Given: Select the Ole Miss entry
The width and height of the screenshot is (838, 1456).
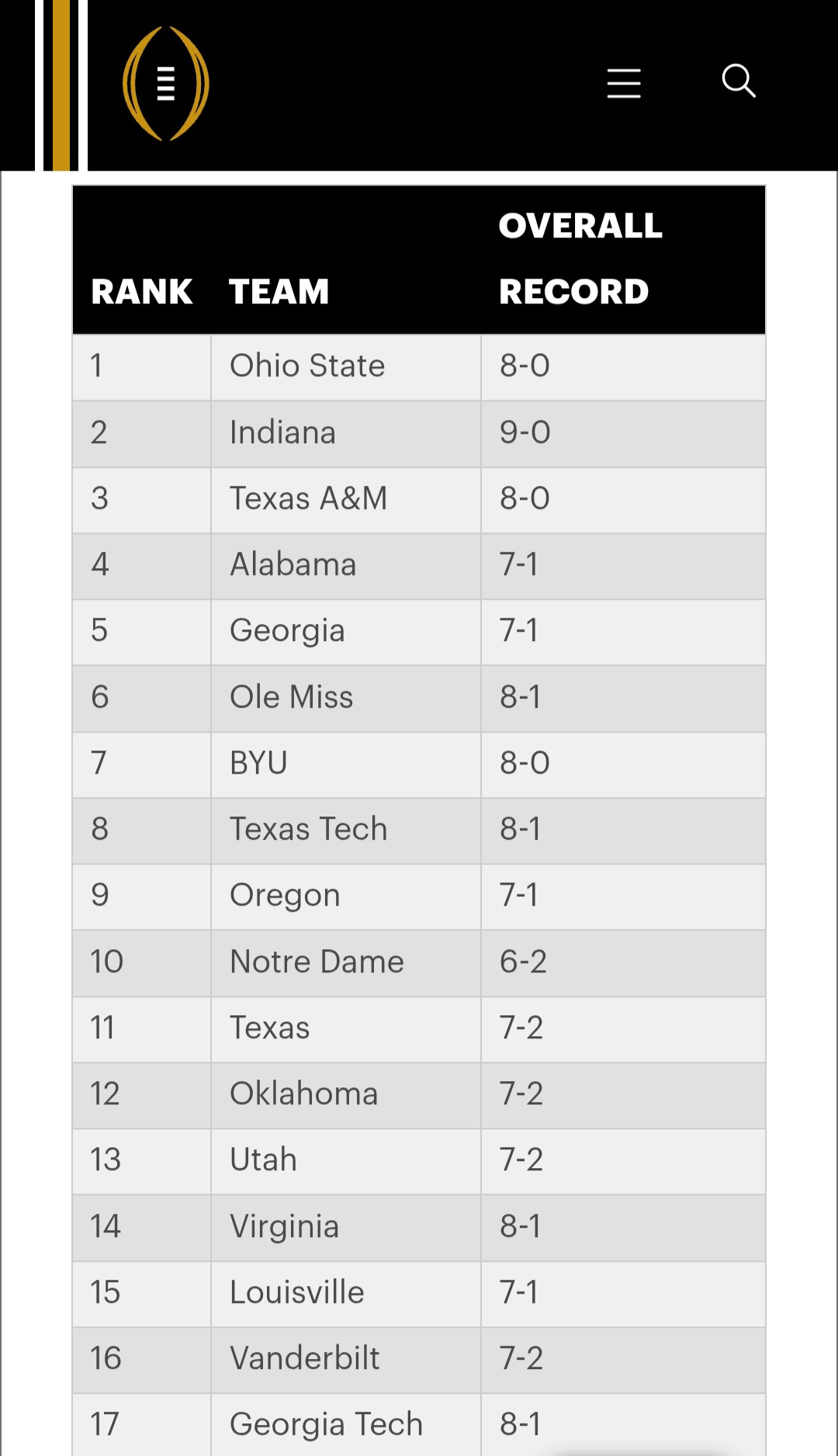Looking at the screenshot, I should (291, 697).
